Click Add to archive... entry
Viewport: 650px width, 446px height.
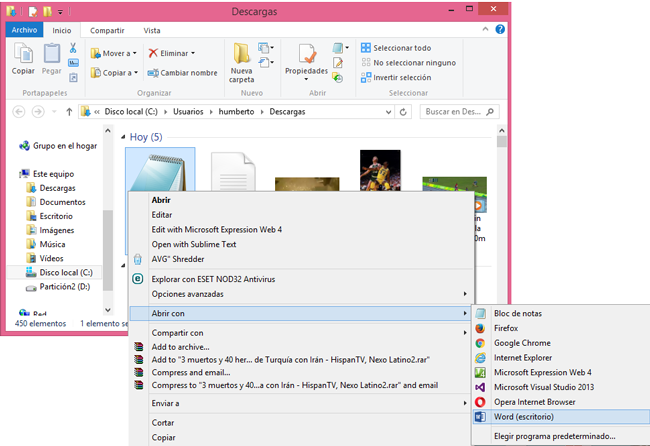click(x=301, y=347)
